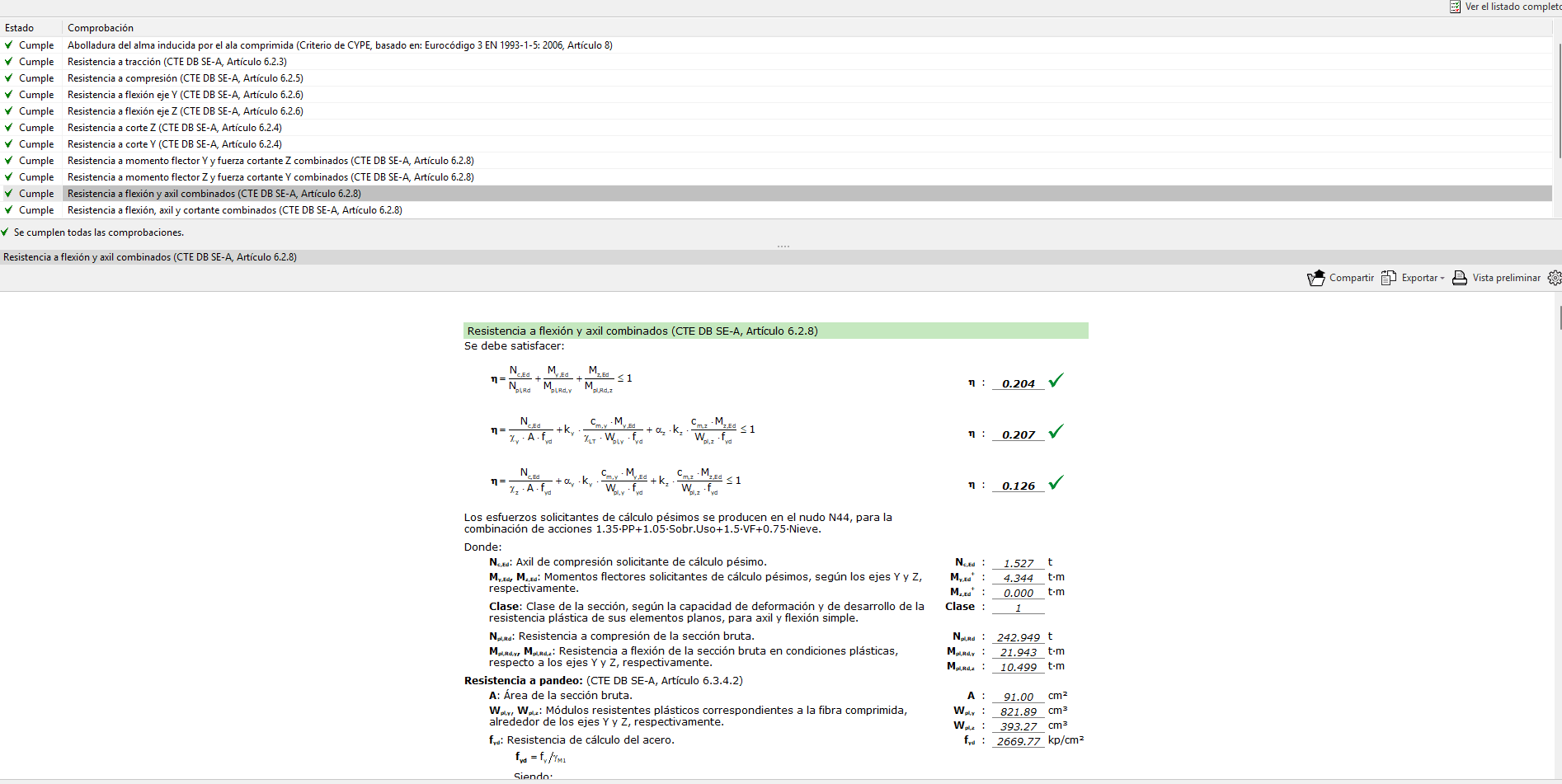Select 'Resistencia a flexión, axil y cortante combinados'
This screenshot has height=784, width=1562.
click(234, 210)
